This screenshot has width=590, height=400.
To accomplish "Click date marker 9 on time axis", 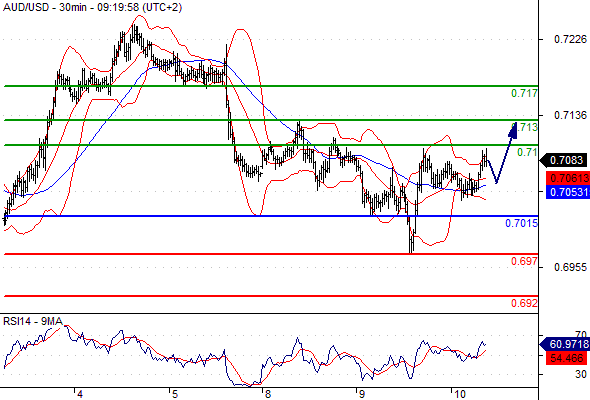I will click(361, 394).
